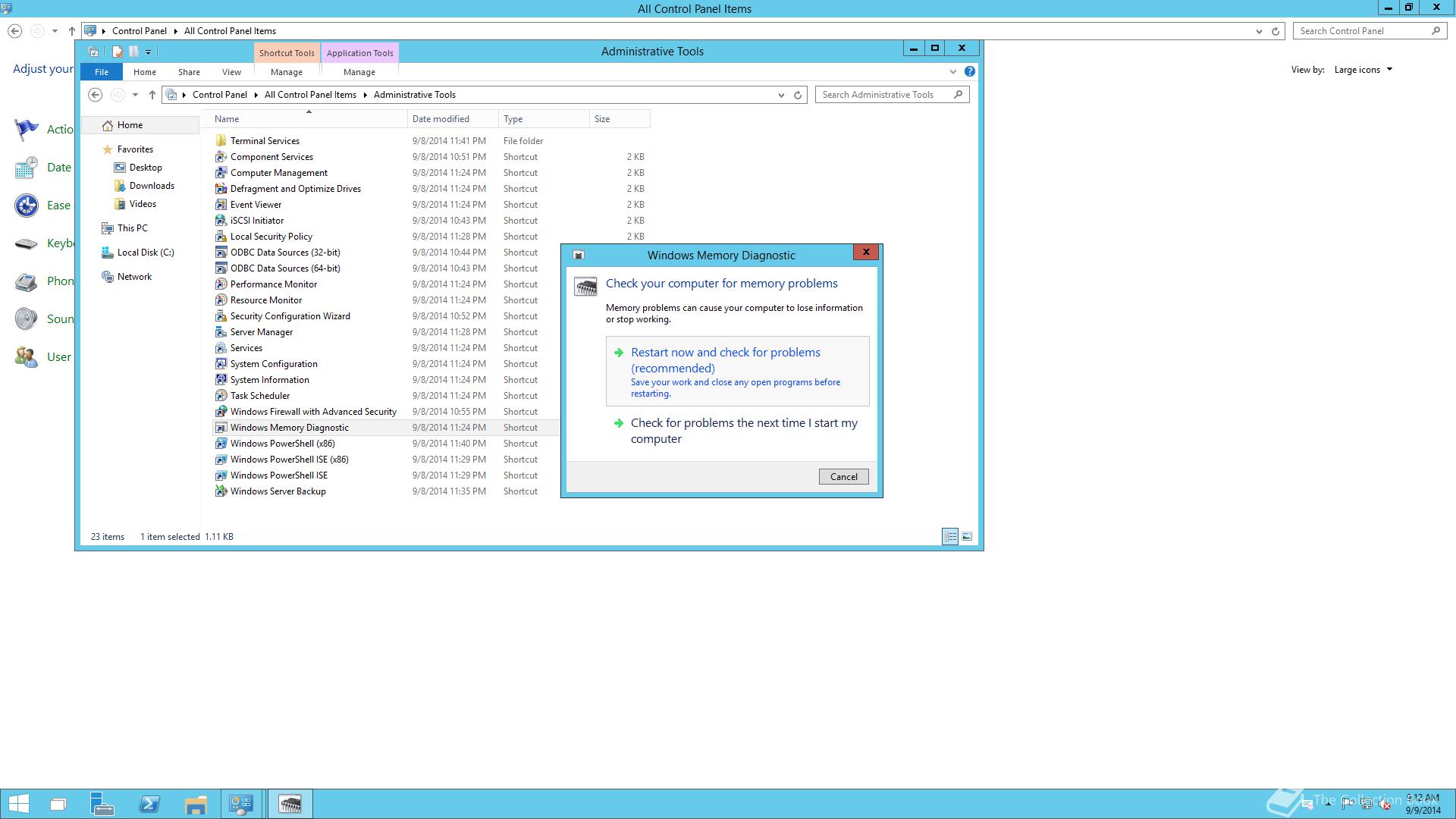Open Quick Access Toolbar customize dropdown
The width and height of the screenshot is (1456, 819).
coord(149,52)
